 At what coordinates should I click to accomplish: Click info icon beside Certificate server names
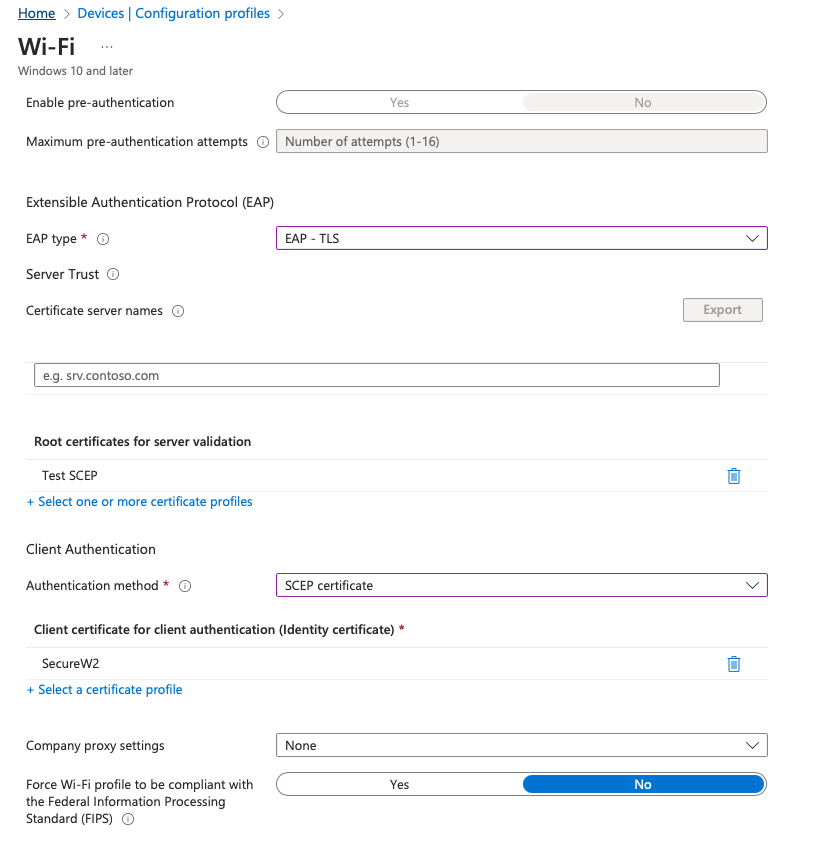pos(178,311)
